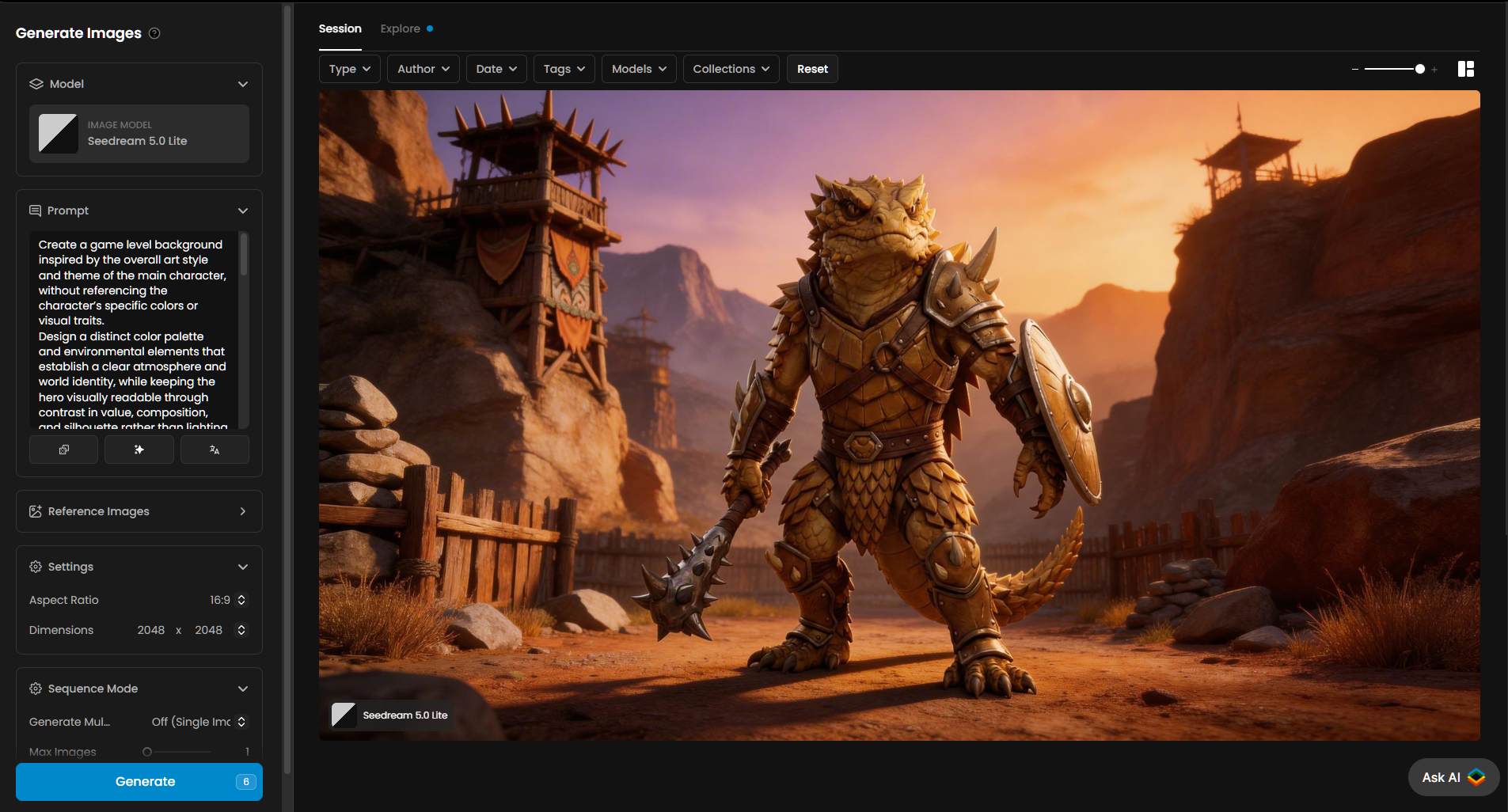Reset the gallery filters
Image resolution: width=1508 pixels, height=812 pixels.
[812, 69]
